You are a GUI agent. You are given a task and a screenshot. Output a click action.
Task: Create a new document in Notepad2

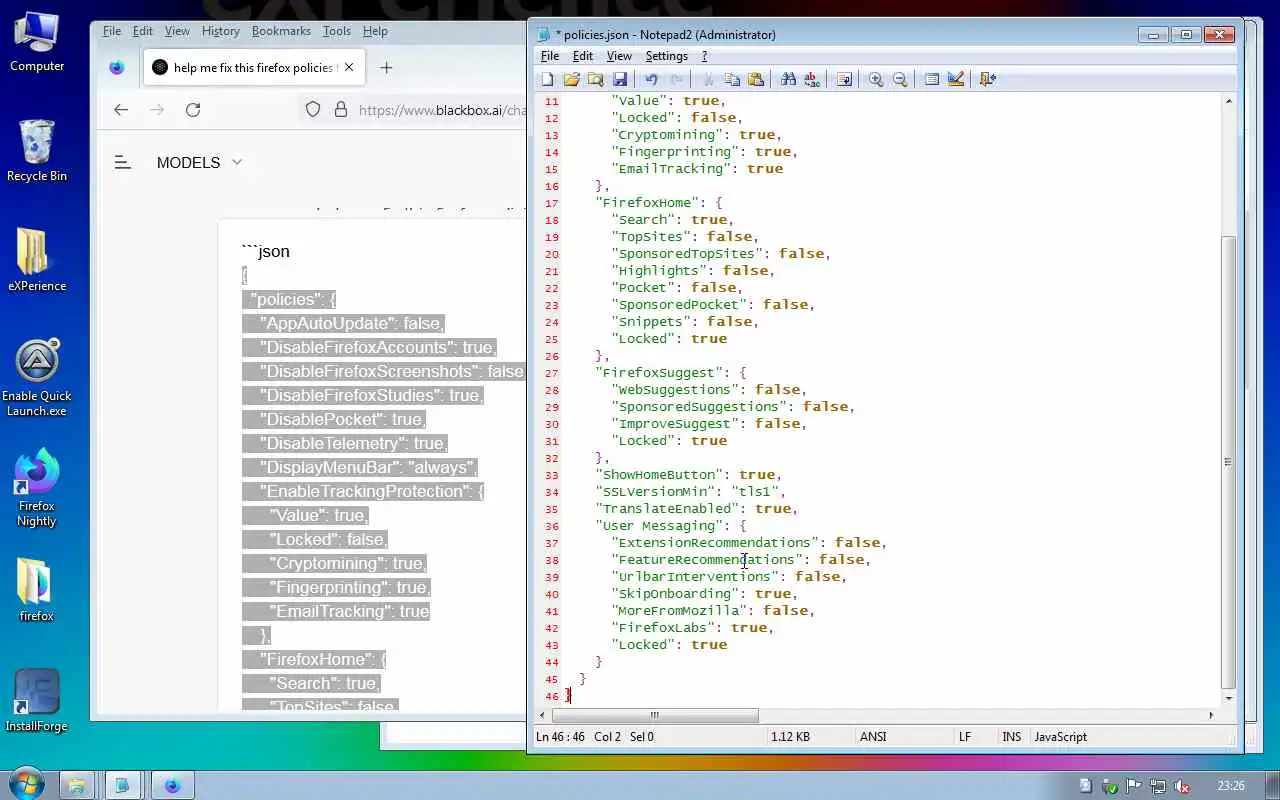click(548, 79)
